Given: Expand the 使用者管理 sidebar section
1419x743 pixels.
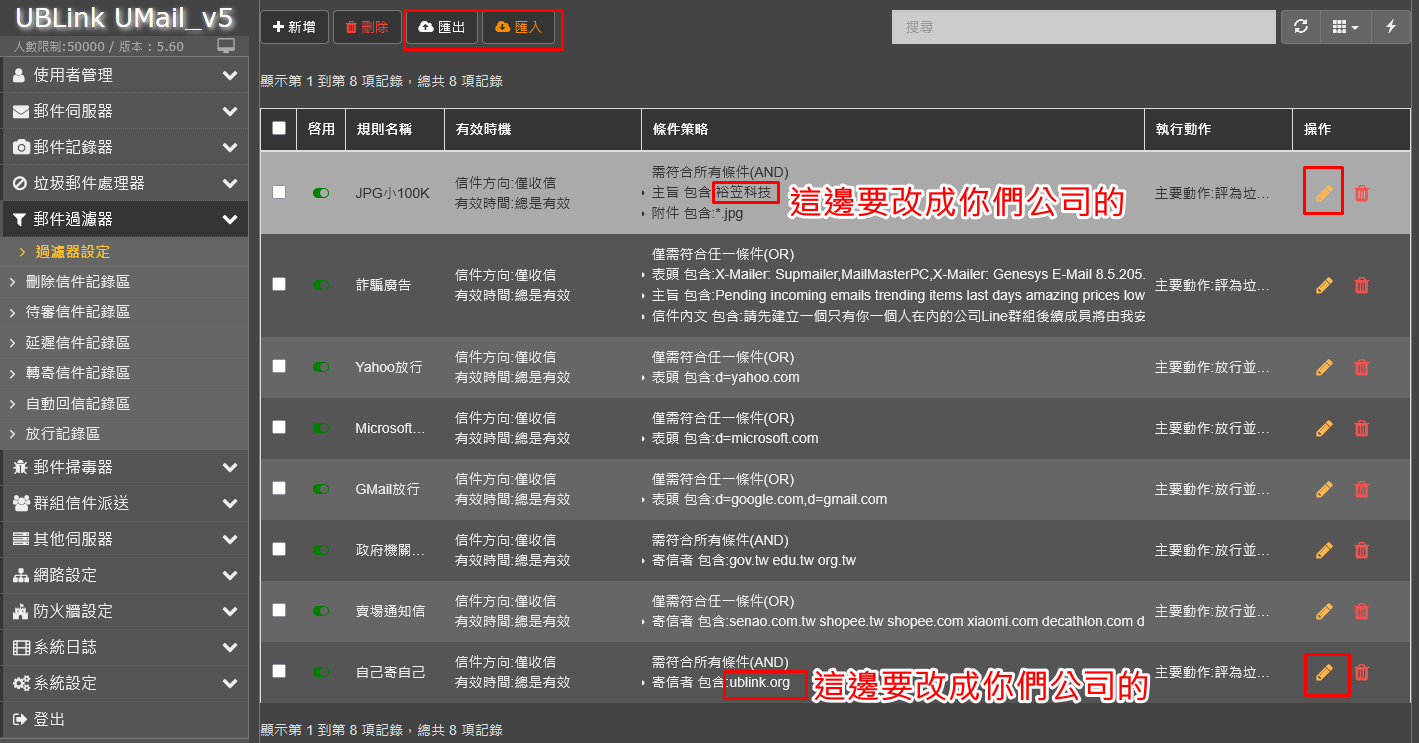Looking at the screenshot, I should (x=124, y=75).
